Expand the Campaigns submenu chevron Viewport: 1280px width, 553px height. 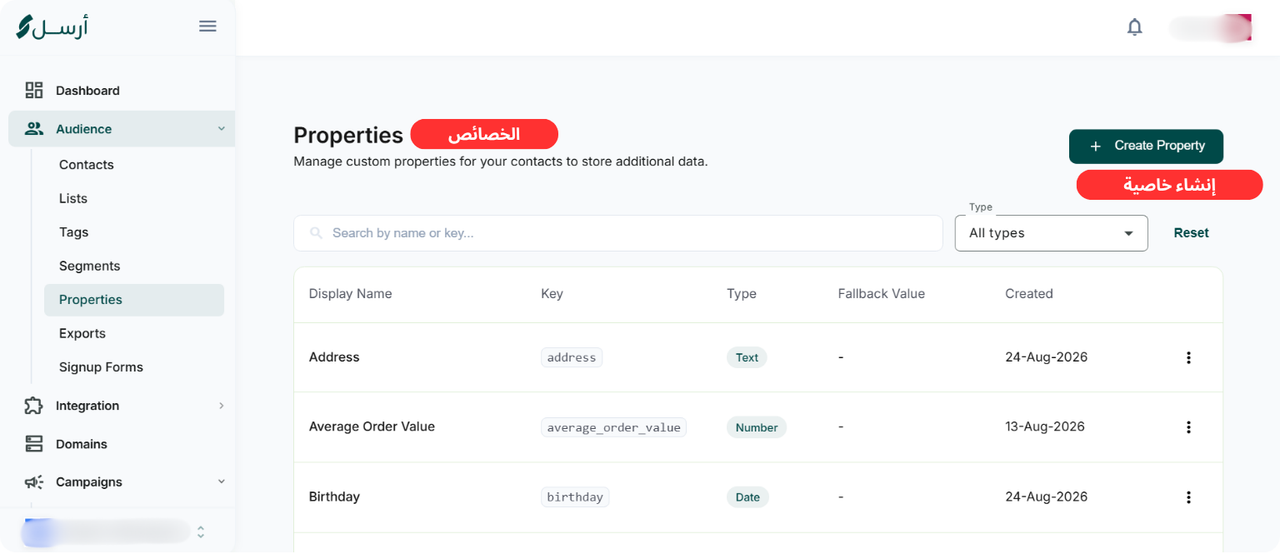click(221, 482)
